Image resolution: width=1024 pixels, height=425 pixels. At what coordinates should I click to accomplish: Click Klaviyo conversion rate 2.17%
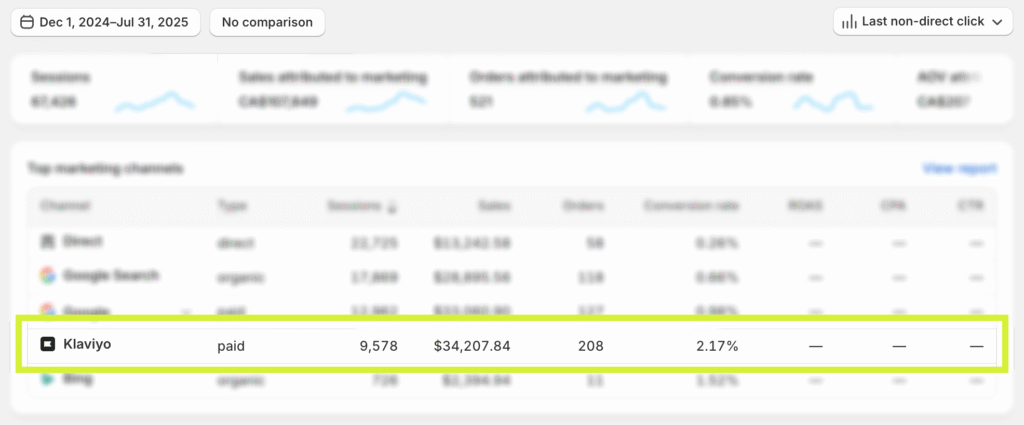tap(717, 346)
